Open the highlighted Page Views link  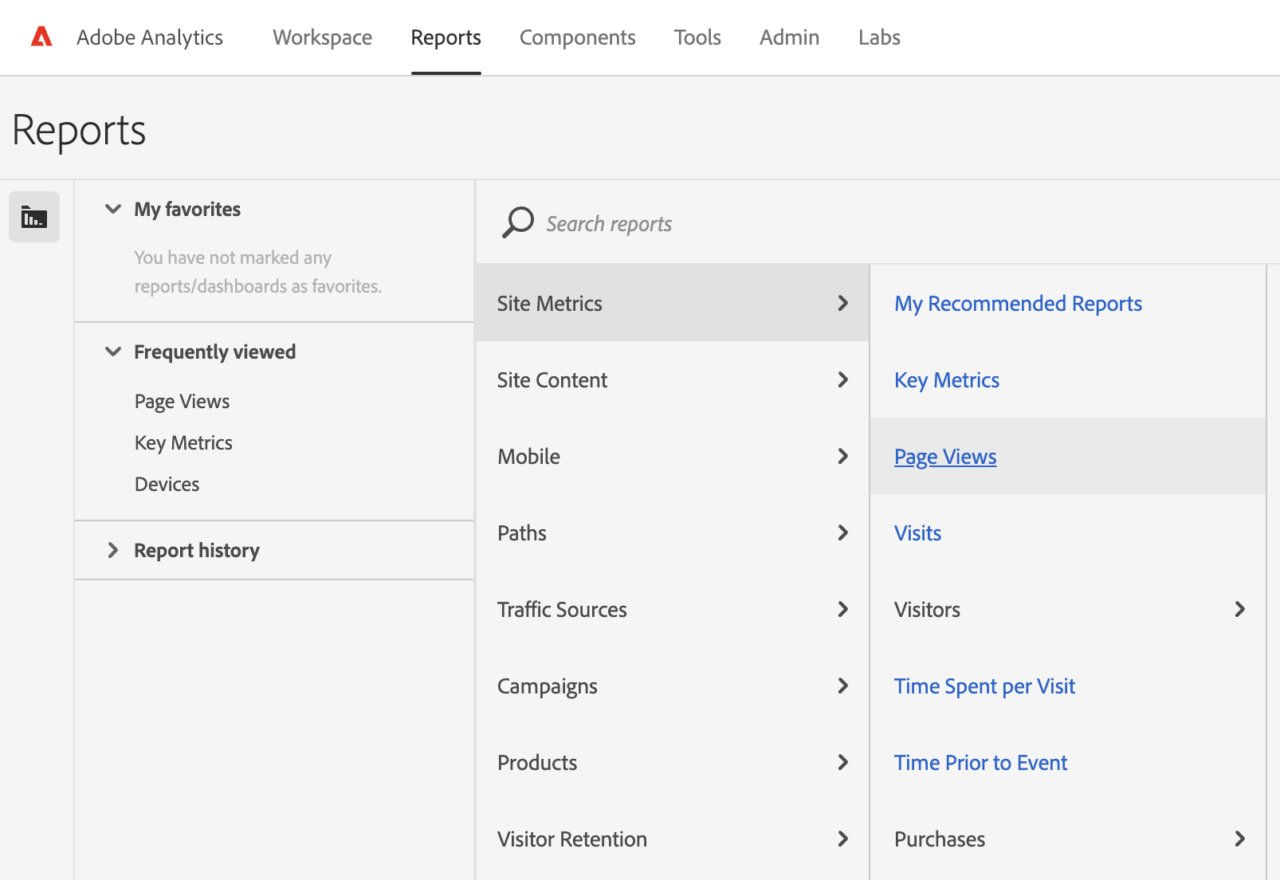(x=945, y=456)
